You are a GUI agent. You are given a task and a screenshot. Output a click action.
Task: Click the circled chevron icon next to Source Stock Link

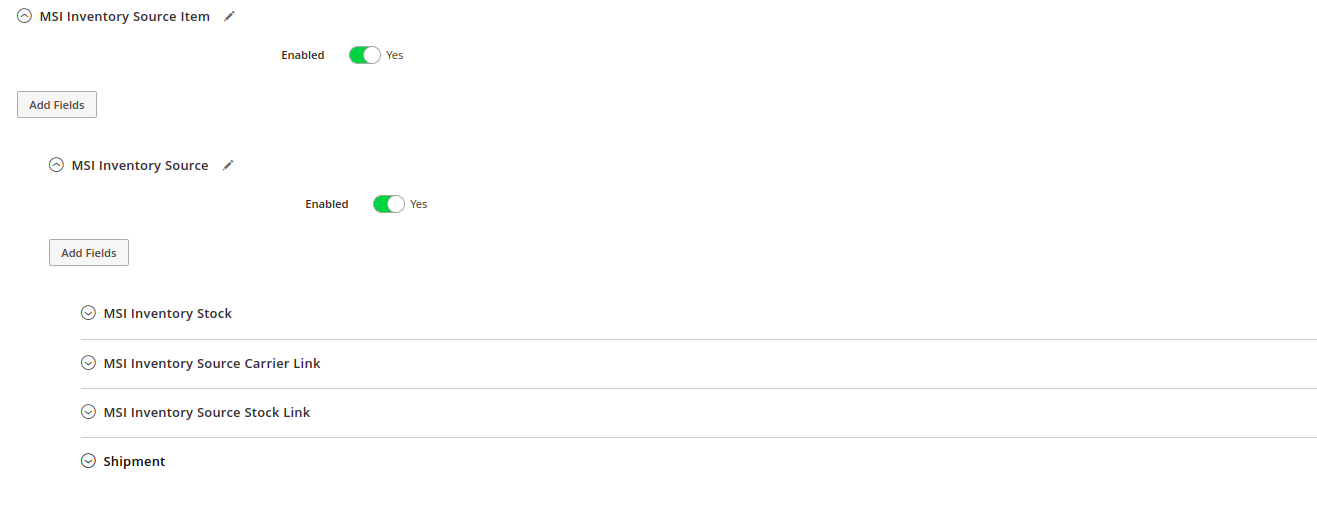[x=88, y=412]
